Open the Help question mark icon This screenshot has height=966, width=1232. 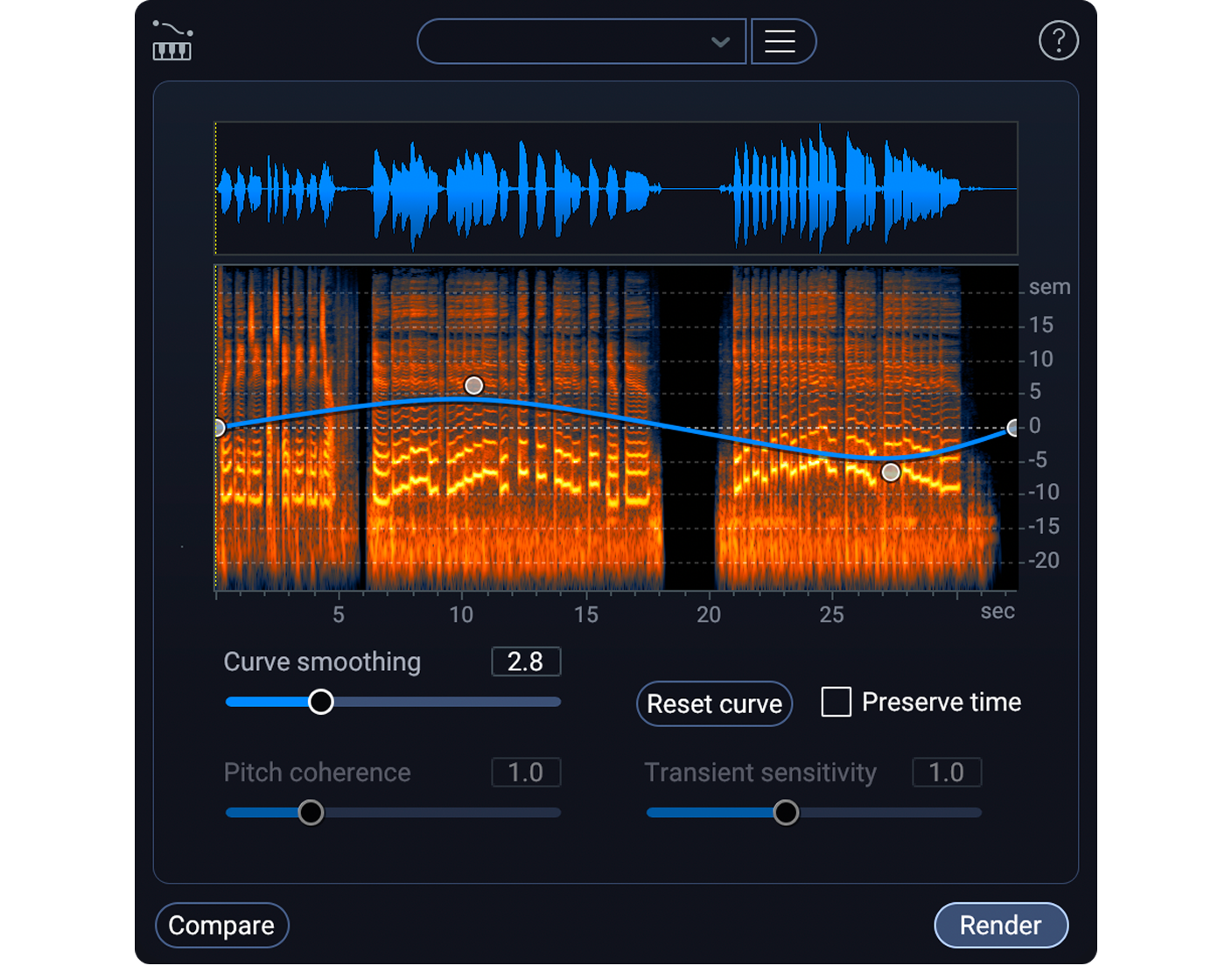tap(1059, 40)
